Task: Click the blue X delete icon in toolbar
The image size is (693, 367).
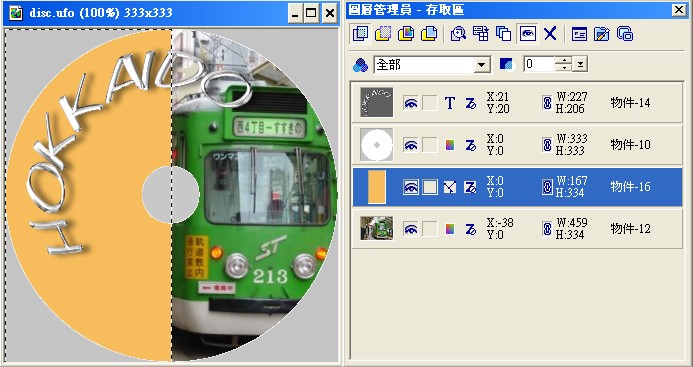Action: (x=550, y=34)
